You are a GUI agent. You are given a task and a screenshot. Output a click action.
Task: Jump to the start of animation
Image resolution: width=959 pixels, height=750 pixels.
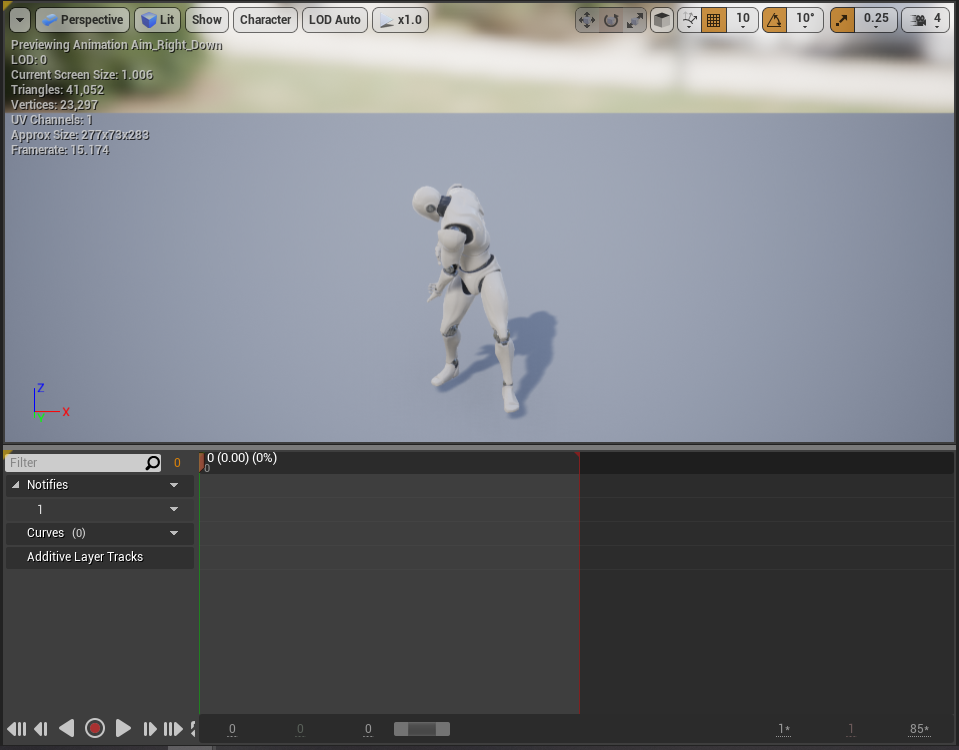coord(17,729)
